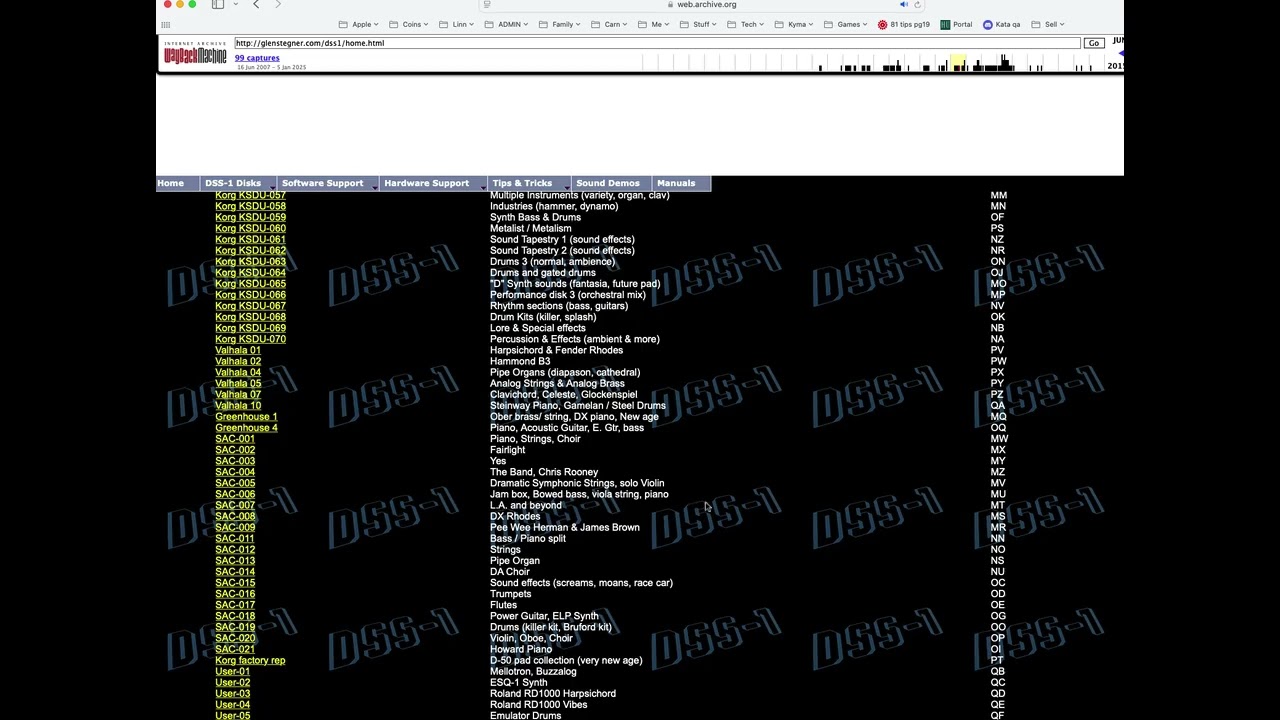Reload the page using the refresh icon
This screenshot has width=1280, height=720.
(917, 4)
